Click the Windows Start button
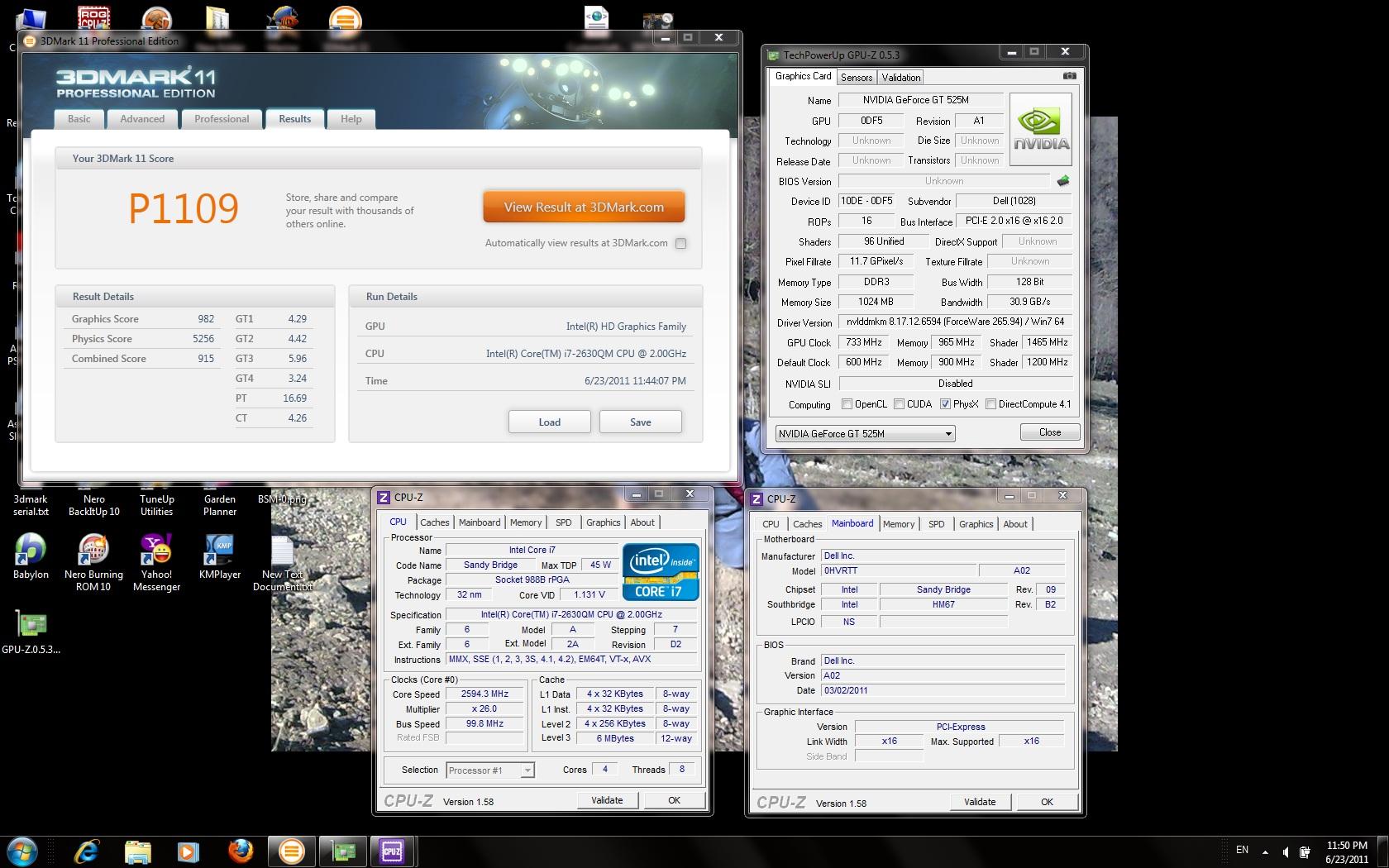 tap(22, 851)
